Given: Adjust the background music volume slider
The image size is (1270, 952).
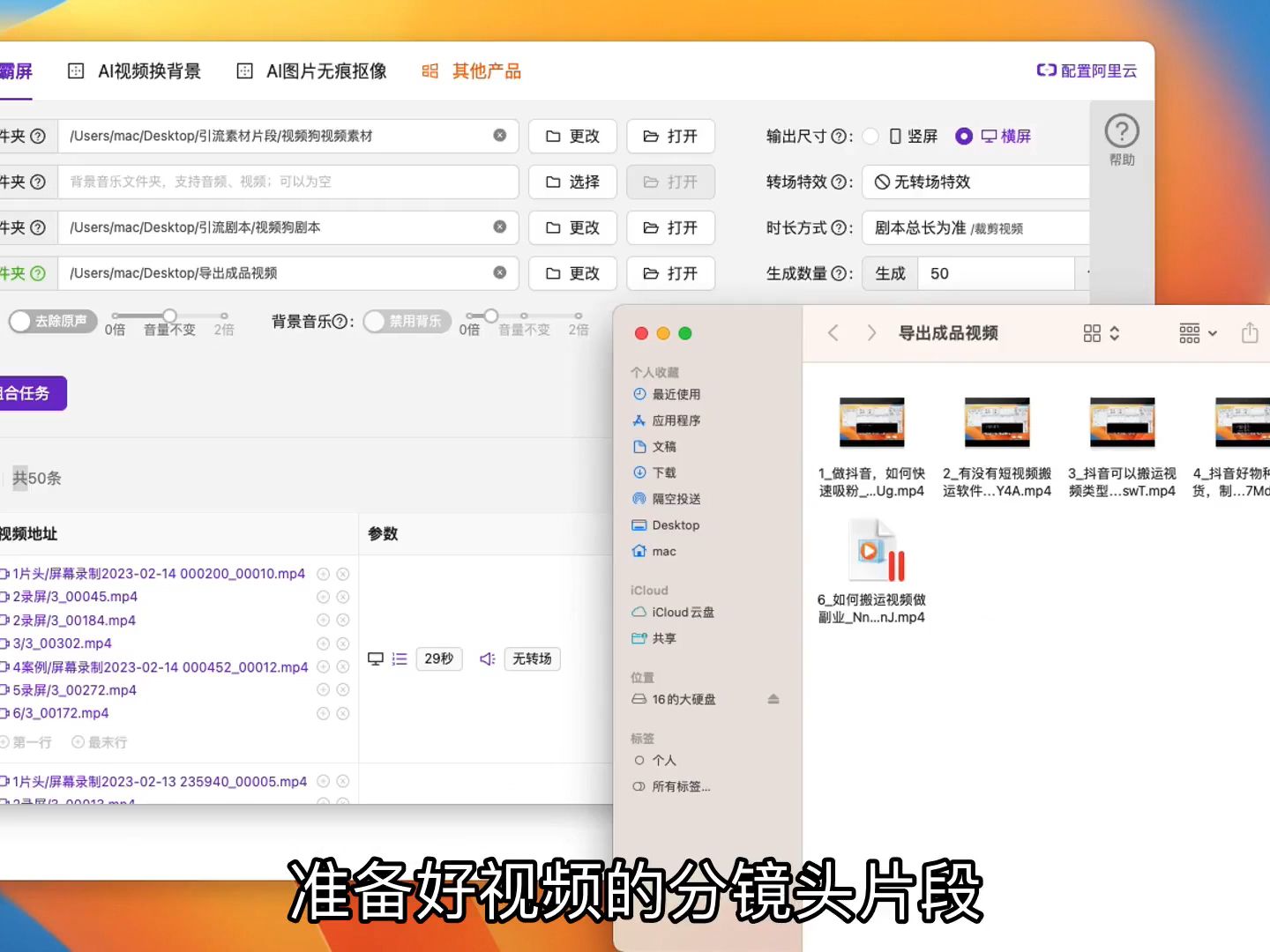Looking at the screenshot, I should click(x=491, y=316).
